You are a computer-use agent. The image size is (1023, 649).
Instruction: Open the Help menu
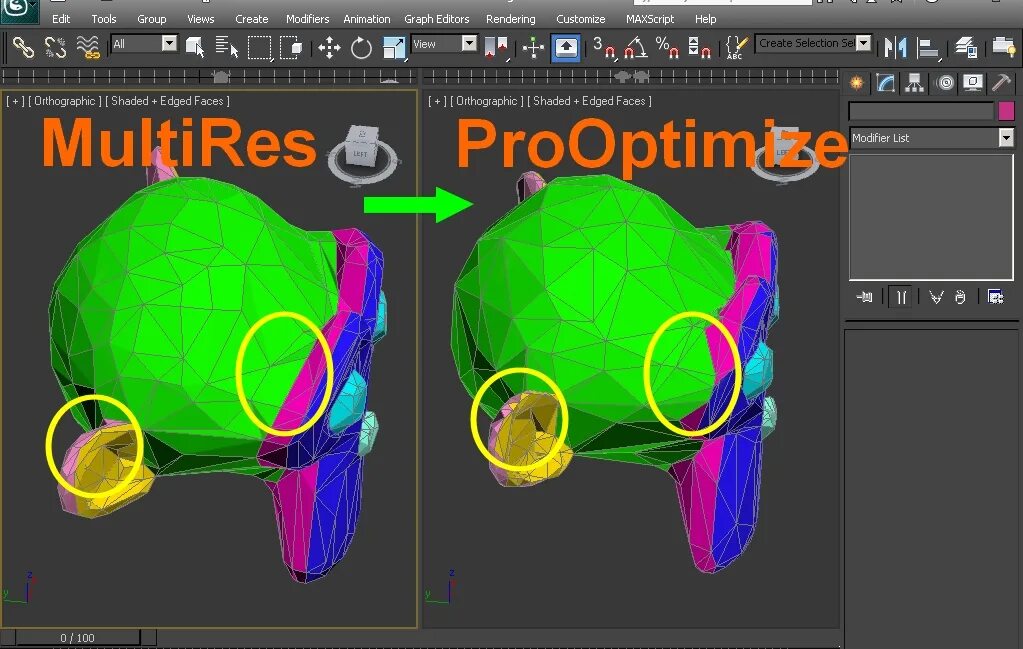coord(705,19)
